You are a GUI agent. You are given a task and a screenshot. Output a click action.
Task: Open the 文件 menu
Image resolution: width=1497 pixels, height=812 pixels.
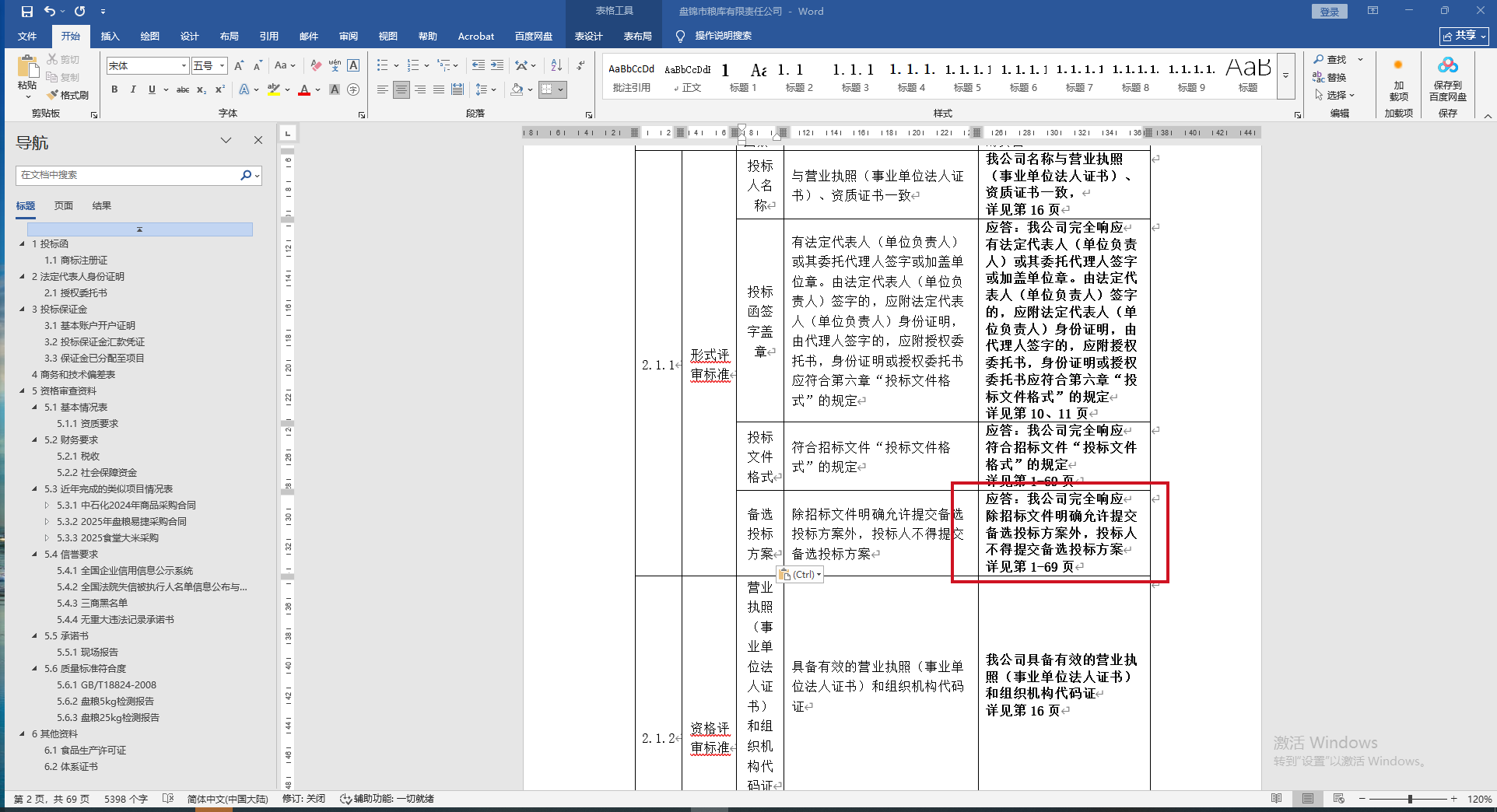pos(27,37)
